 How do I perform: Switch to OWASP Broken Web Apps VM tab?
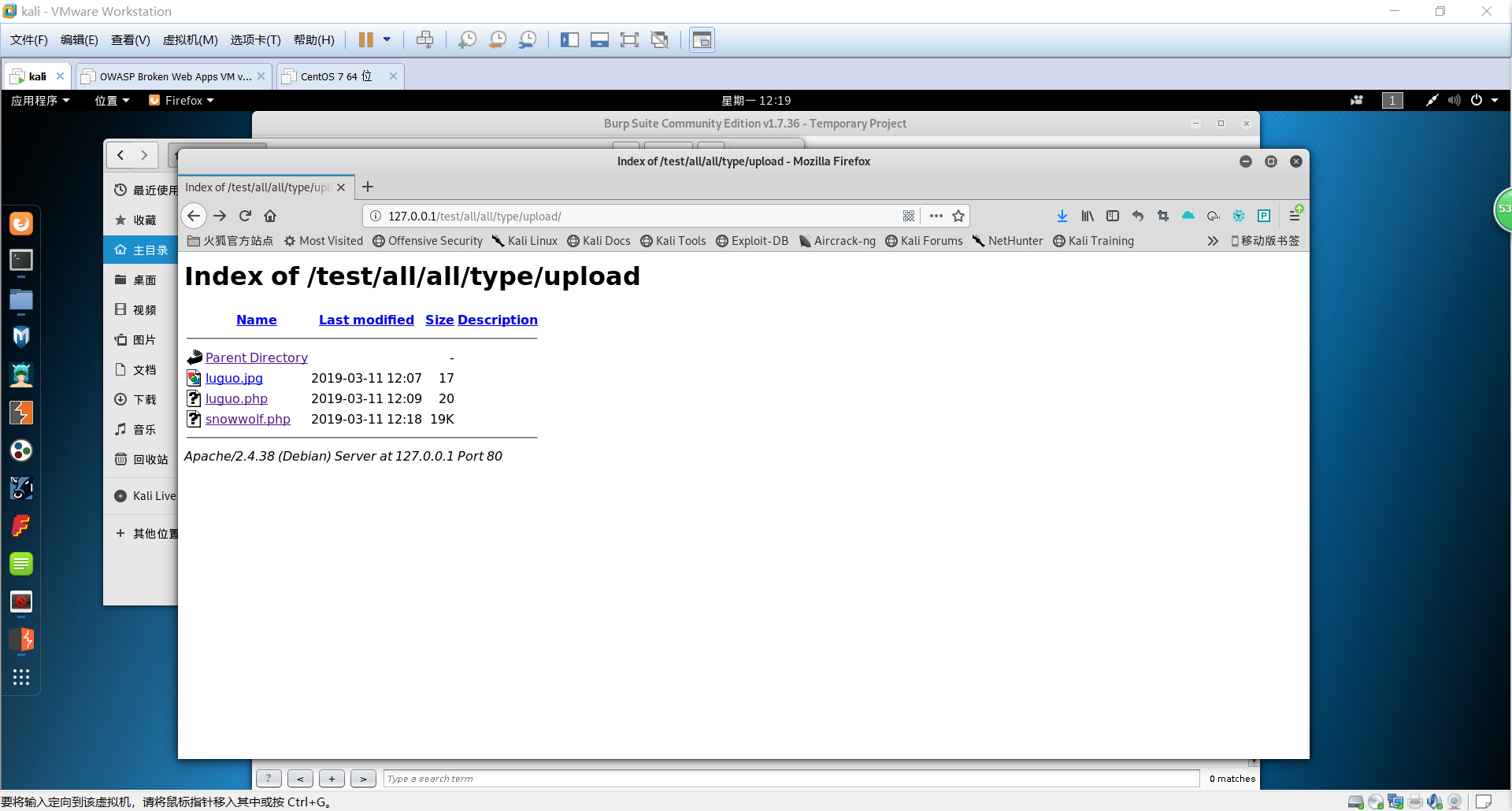coord(174,76)
